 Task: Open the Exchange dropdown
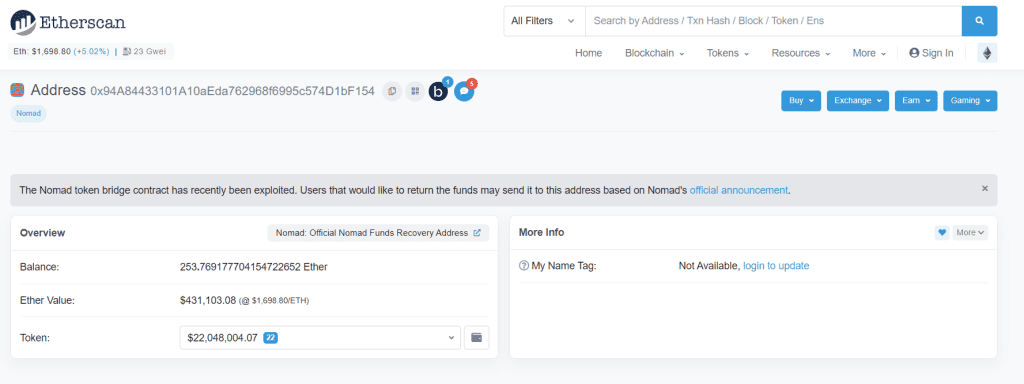click(x=857, y=101)
